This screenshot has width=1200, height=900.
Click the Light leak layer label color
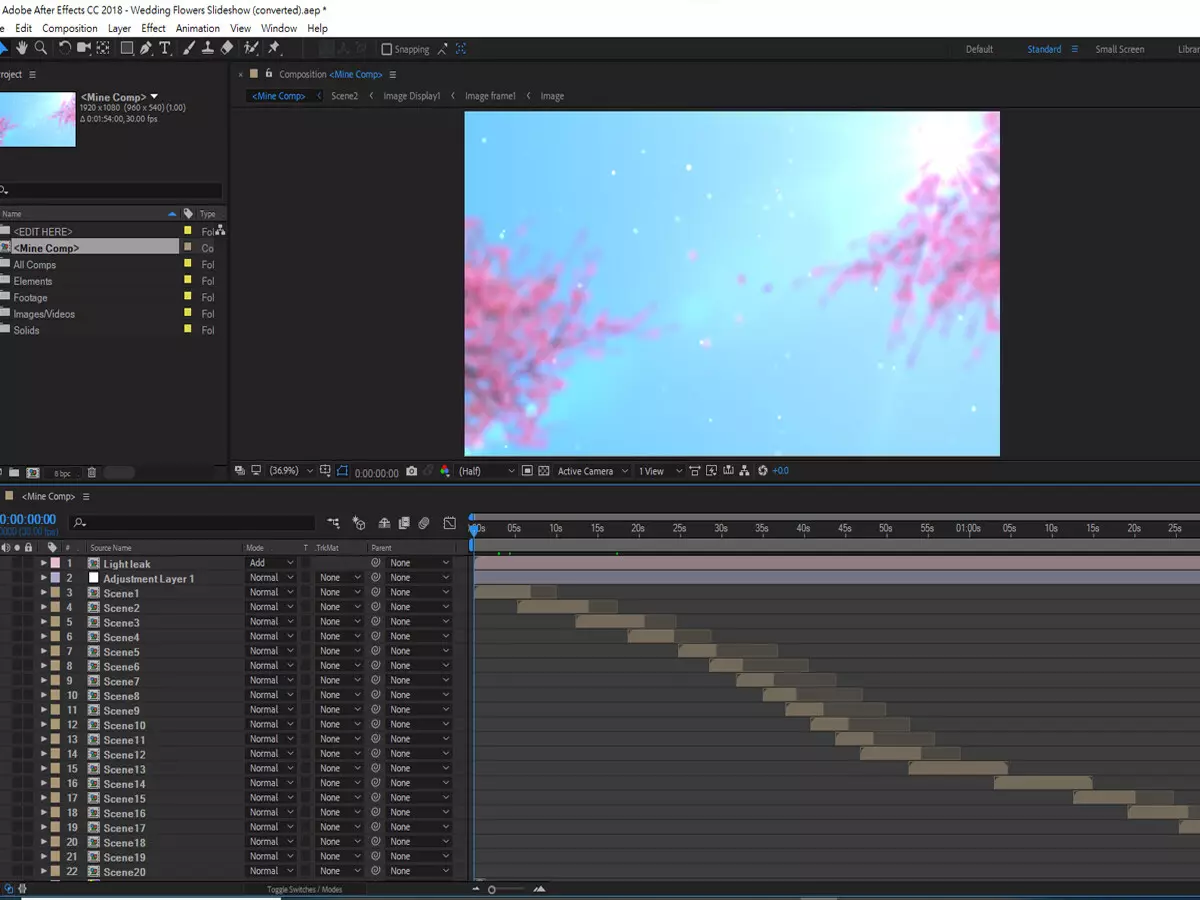(x=56, y=564)
